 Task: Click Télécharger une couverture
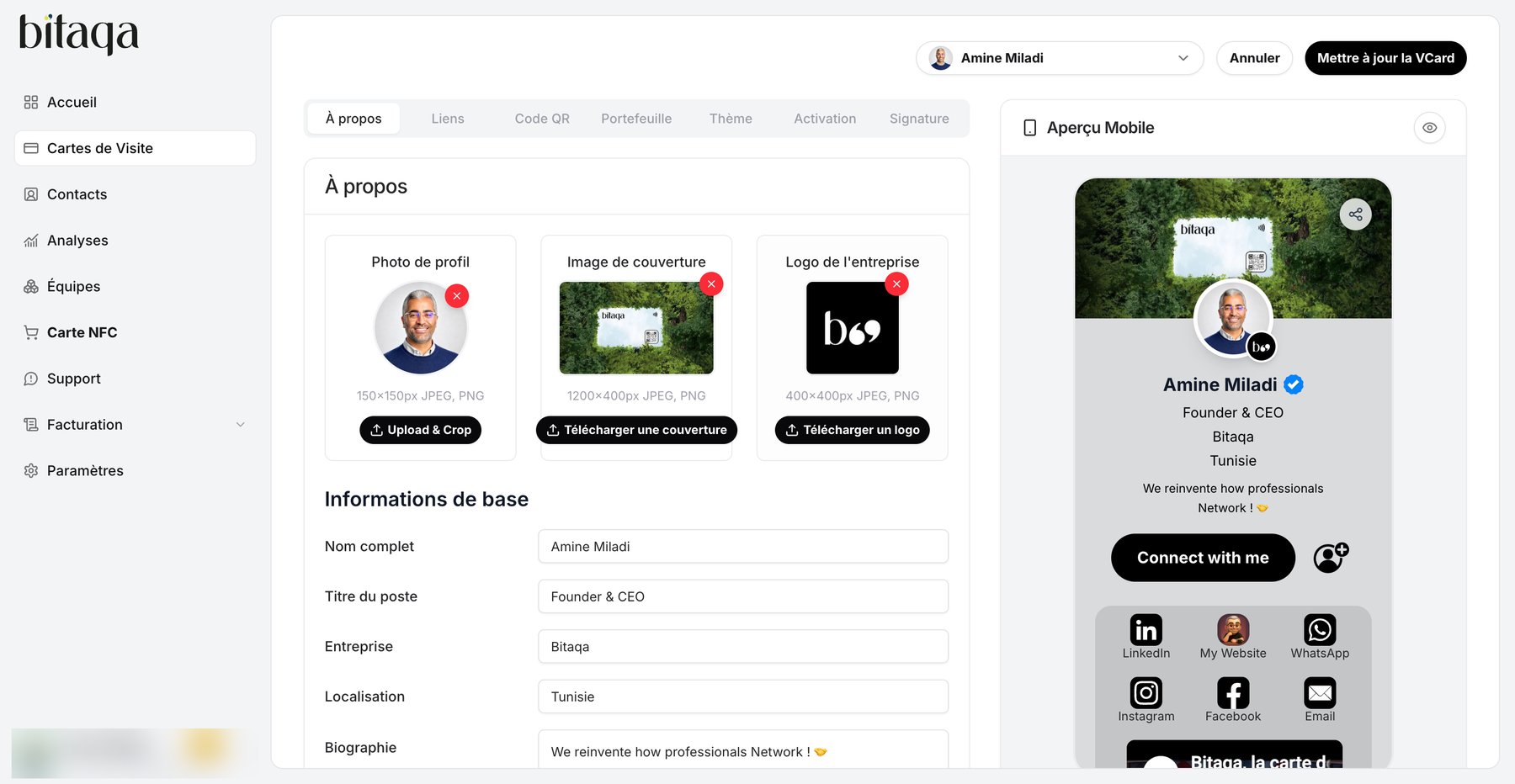[x=636, y=430]
